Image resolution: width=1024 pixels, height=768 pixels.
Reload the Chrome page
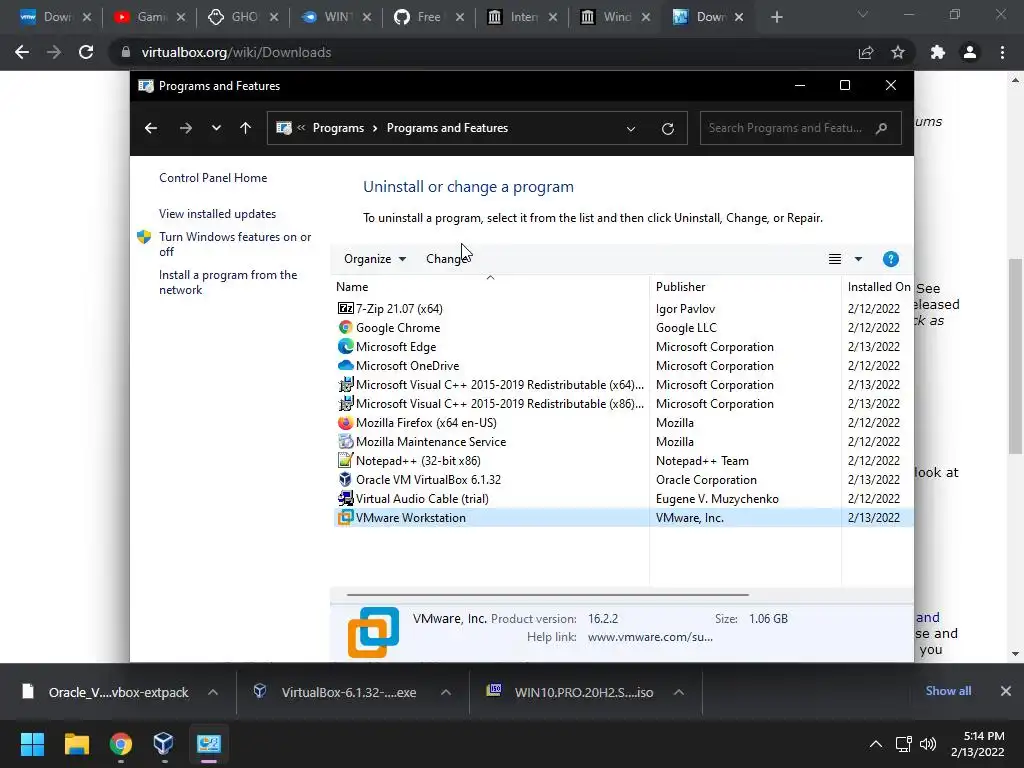(x=86, y=52)
